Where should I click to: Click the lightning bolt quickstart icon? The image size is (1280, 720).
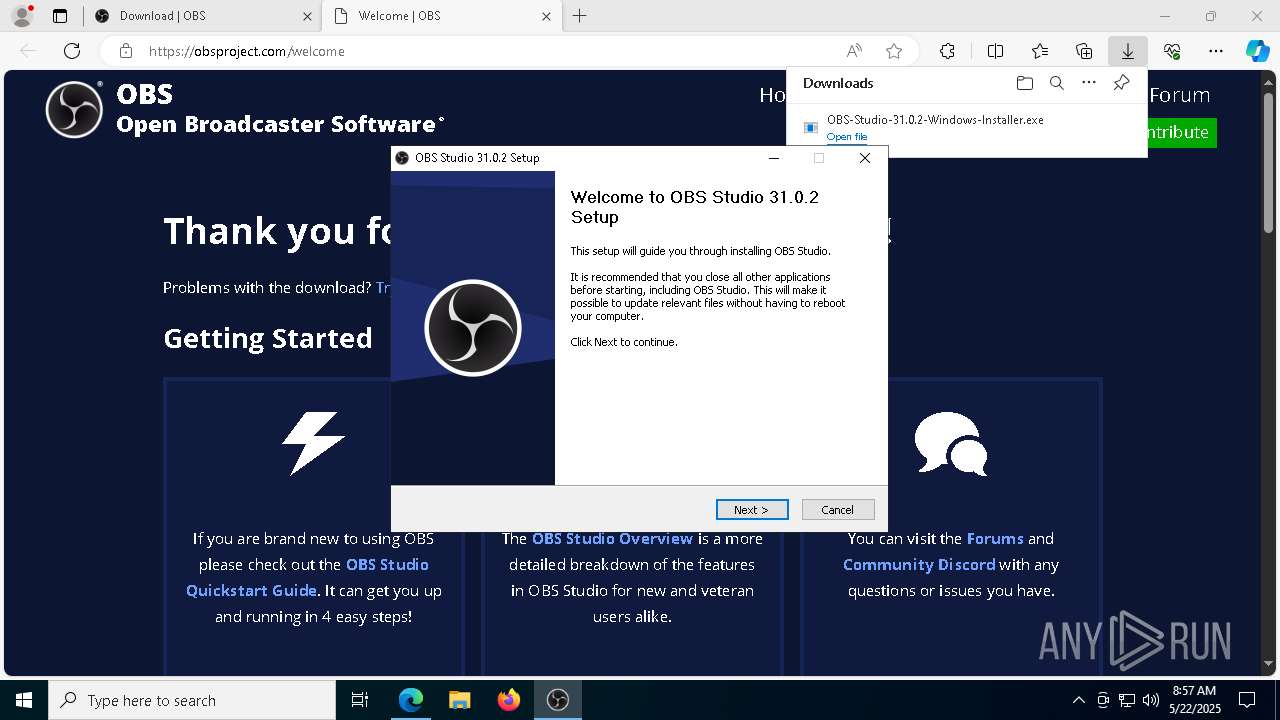pyautogui.click(x=313, y=442)
